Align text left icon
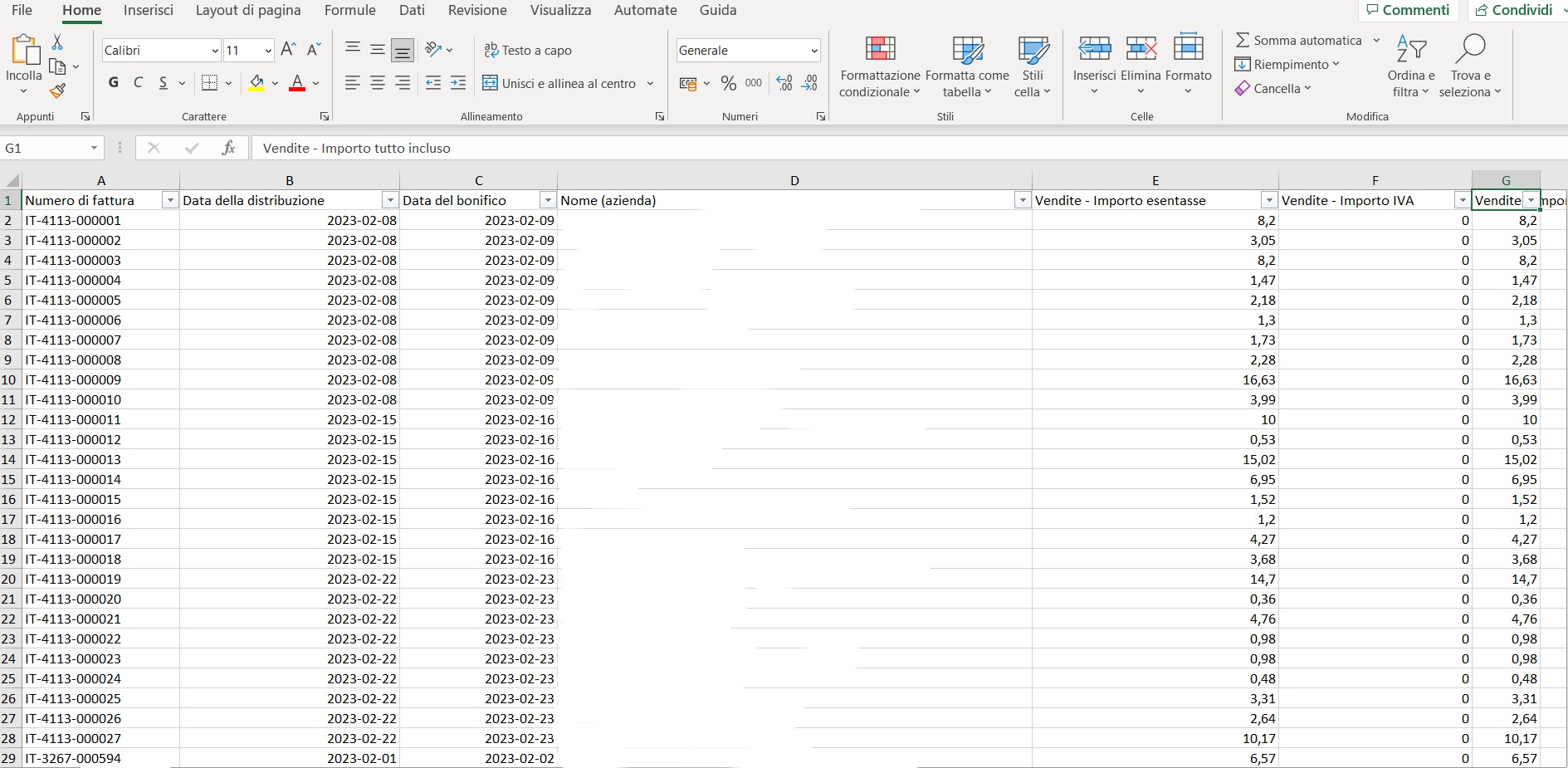Image resolution: width=1568 pixels, height=768 pixels. (x=353, y=83)
